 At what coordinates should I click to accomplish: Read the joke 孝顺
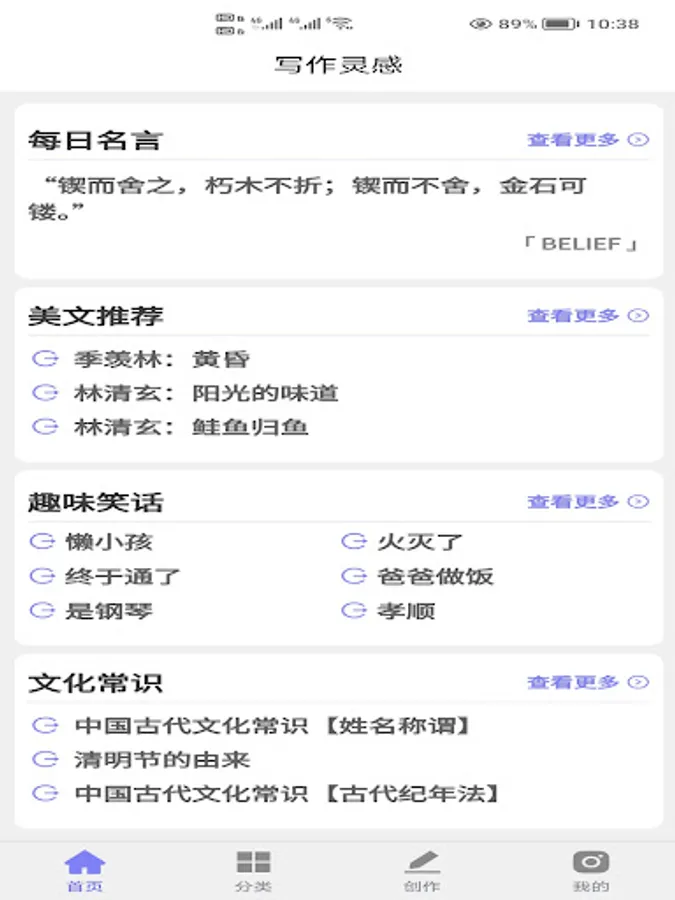click(406, 611)
